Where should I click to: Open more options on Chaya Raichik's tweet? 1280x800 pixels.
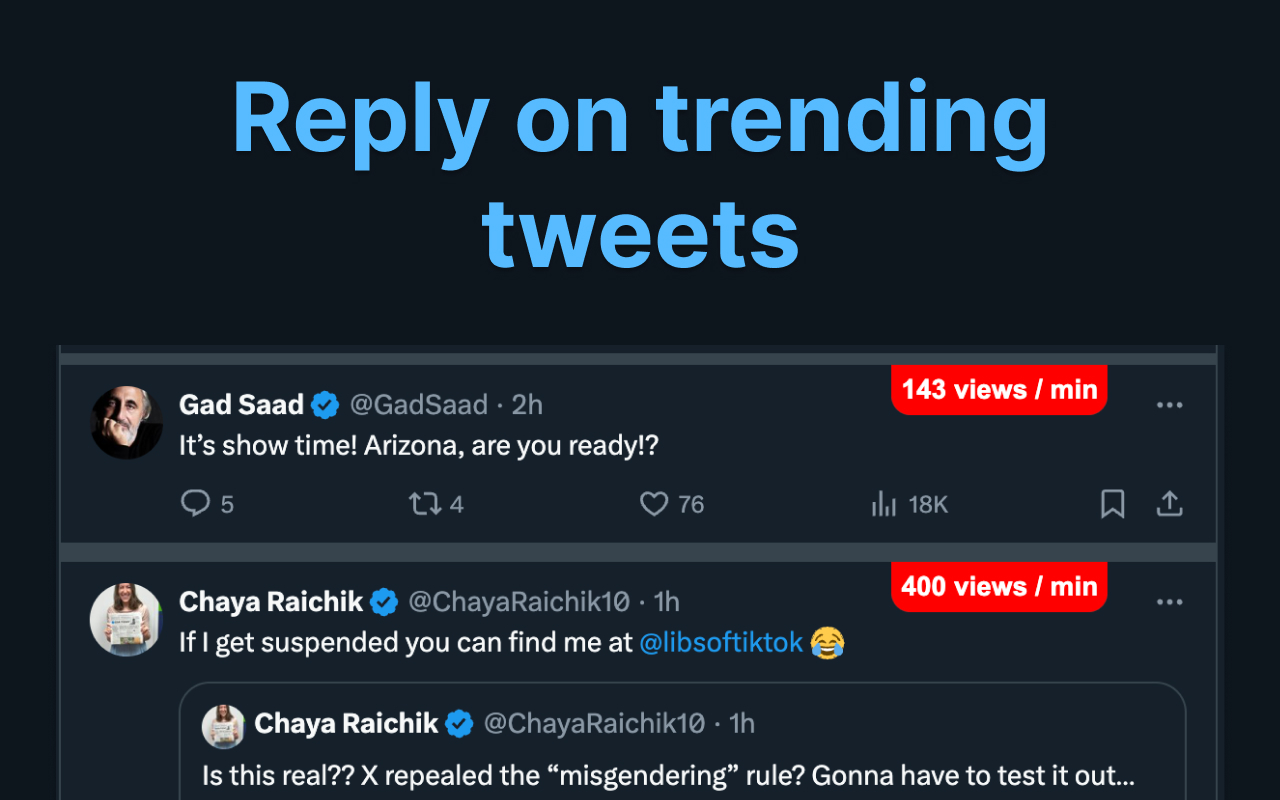pyautogui.click(x=1169, y=602)
